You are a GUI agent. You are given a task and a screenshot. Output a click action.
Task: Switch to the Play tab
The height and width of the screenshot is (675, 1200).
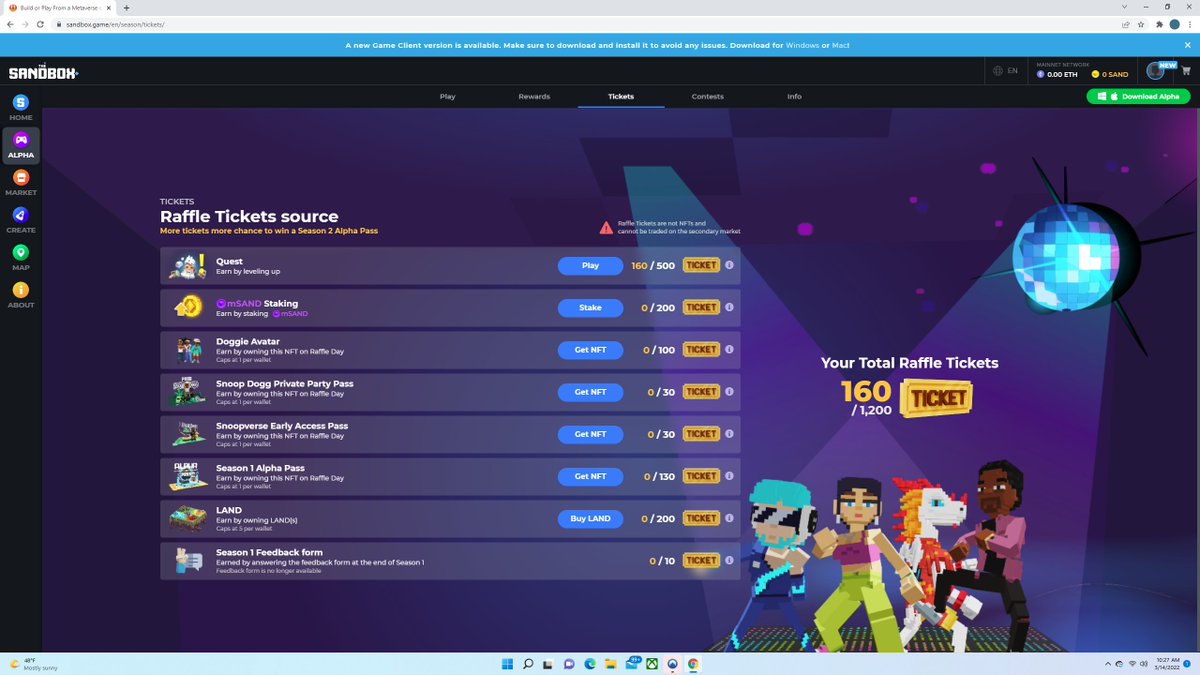pyautogui.click(x=447, y=96)
